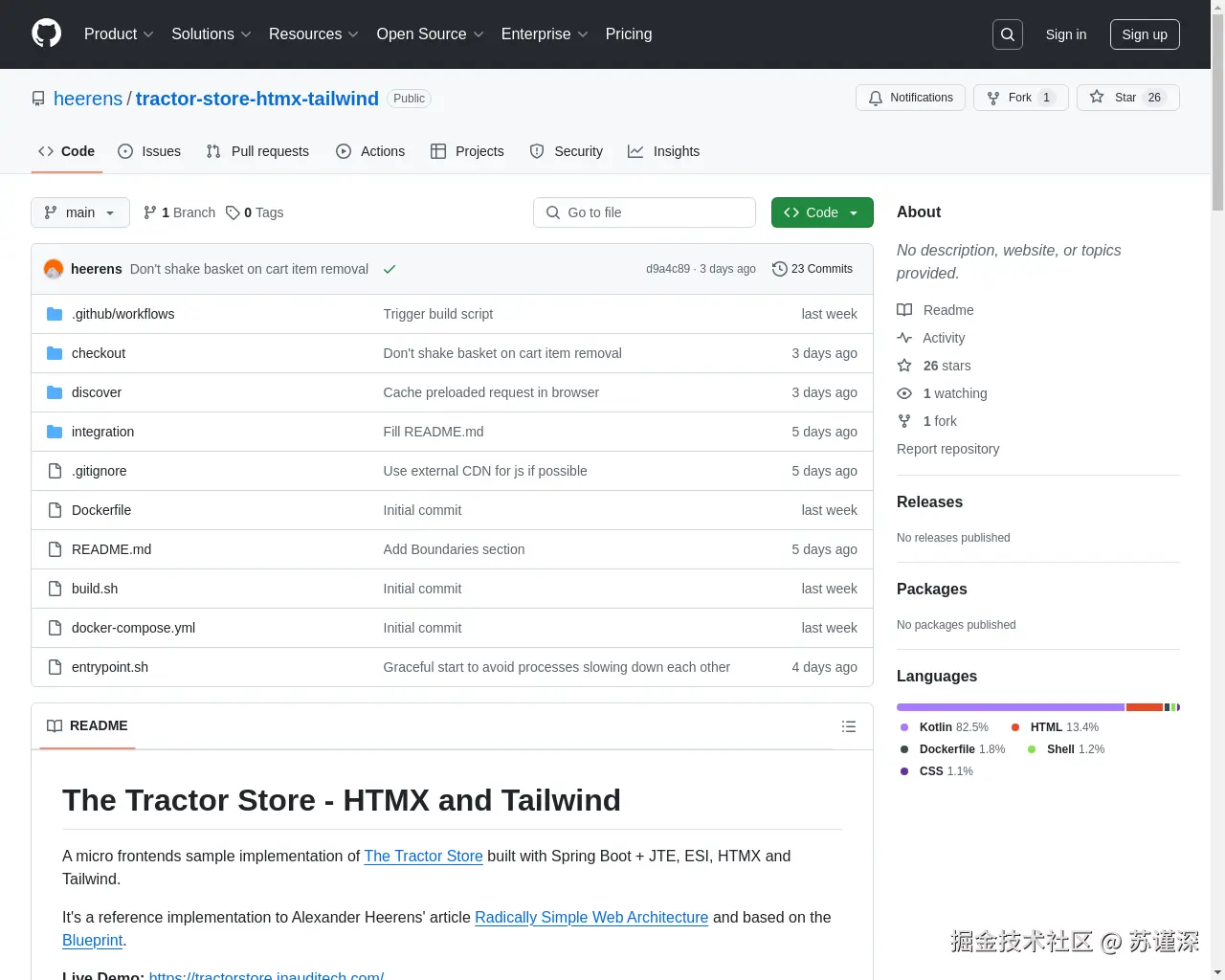The image size is (1225, 980).
Task: Open the .github/workflows folder icon
Action: 55,313
